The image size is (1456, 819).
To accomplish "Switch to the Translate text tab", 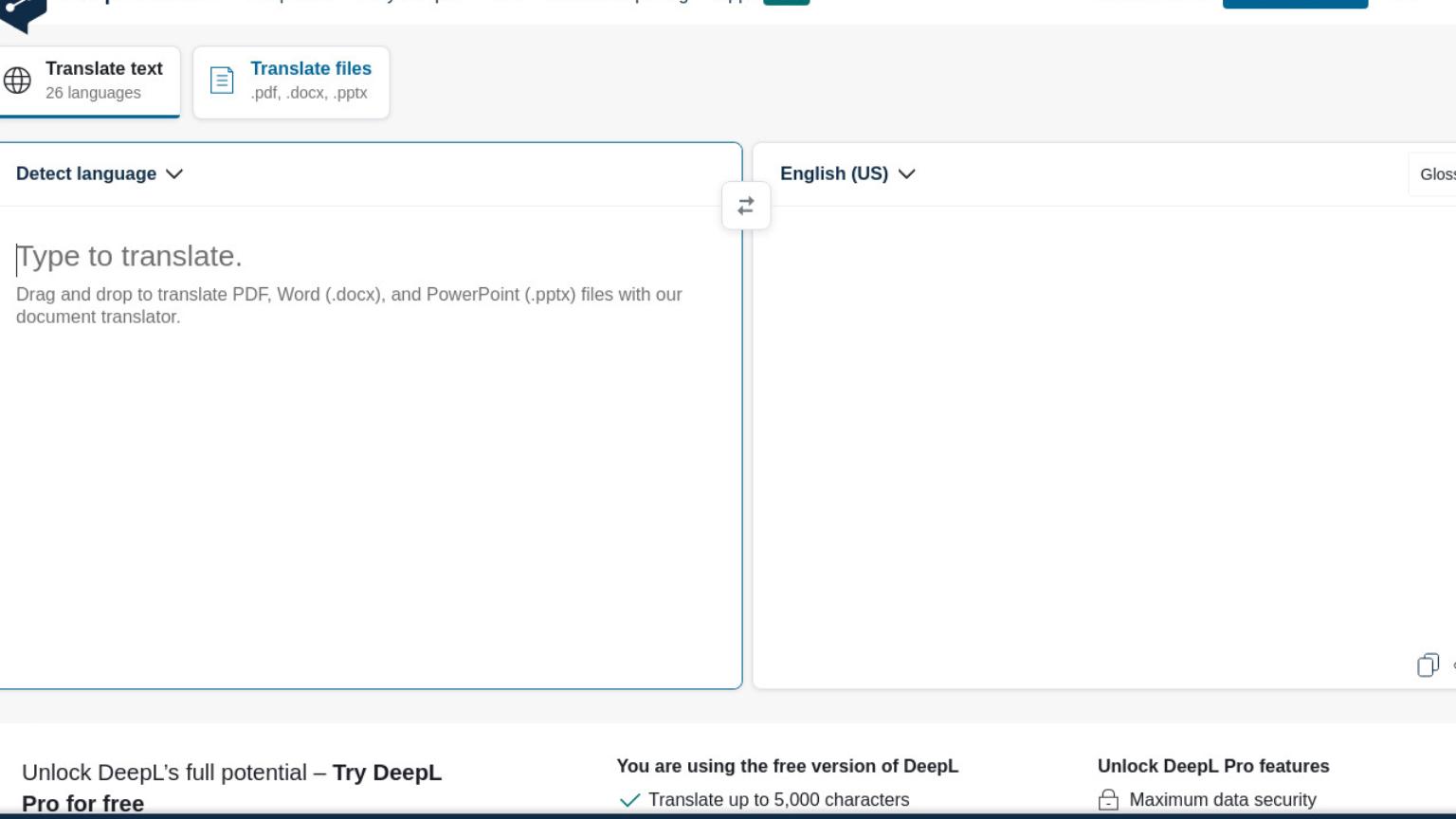I will click(89, 82).
